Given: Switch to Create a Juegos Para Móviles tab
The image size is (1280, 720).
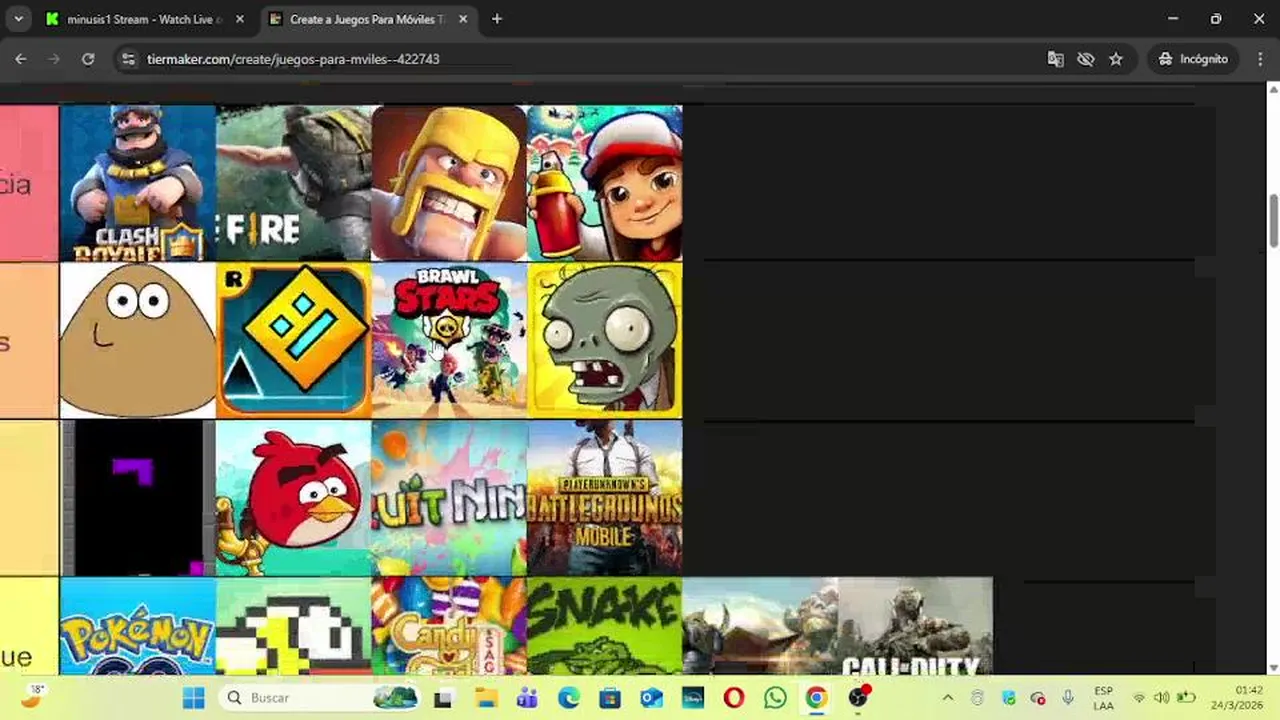Looking at the screenshot, I should (367, 19).
